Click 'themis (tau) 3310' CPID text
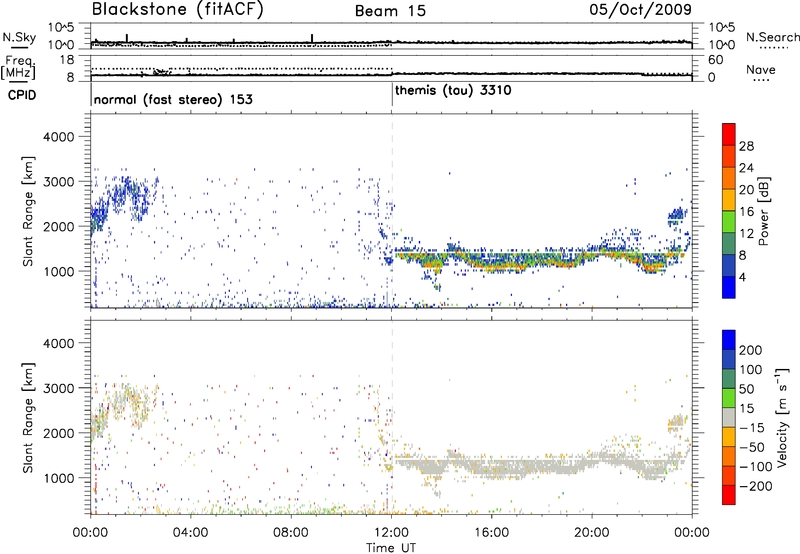Viewport: 800px width, 554px height. coord(453,91)
